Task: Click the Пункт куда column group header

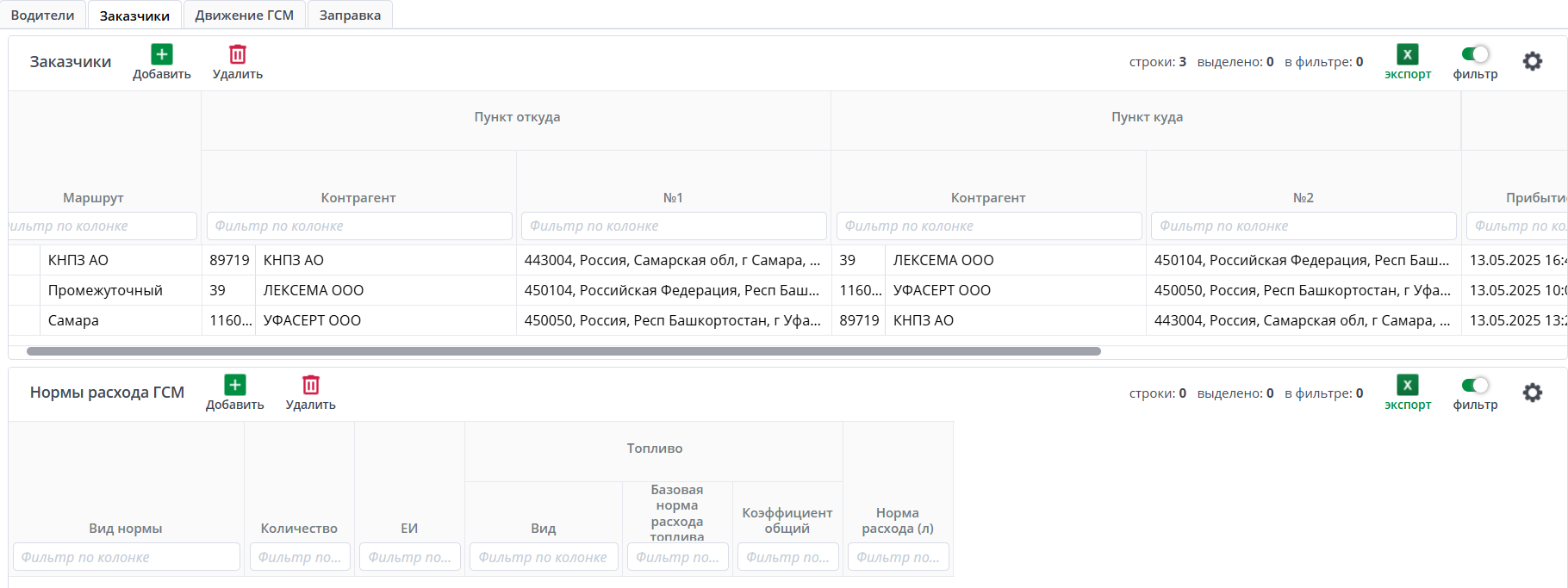Action: 1146,117
